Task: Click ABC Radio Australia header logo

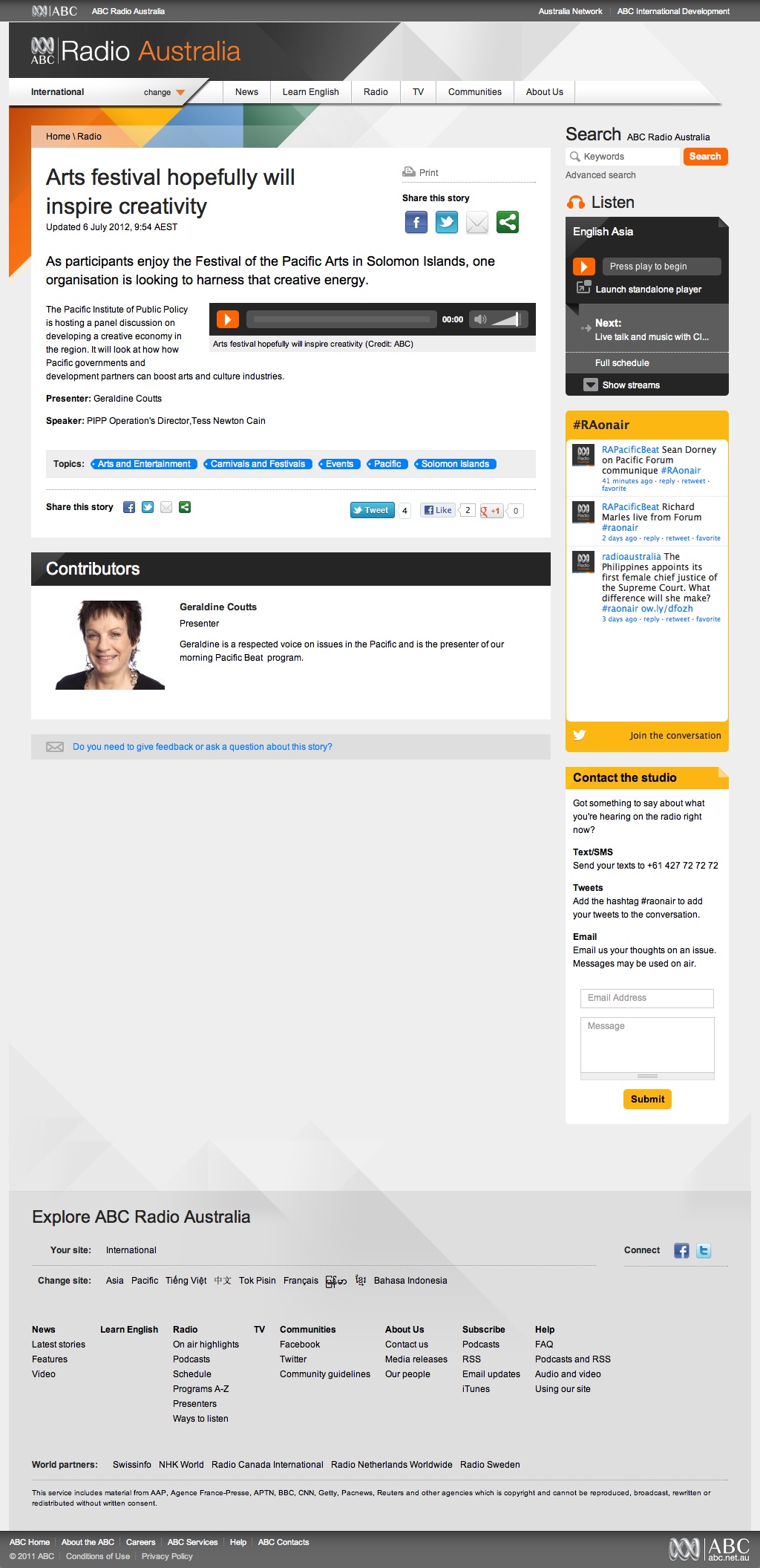Action: (136, 50)
